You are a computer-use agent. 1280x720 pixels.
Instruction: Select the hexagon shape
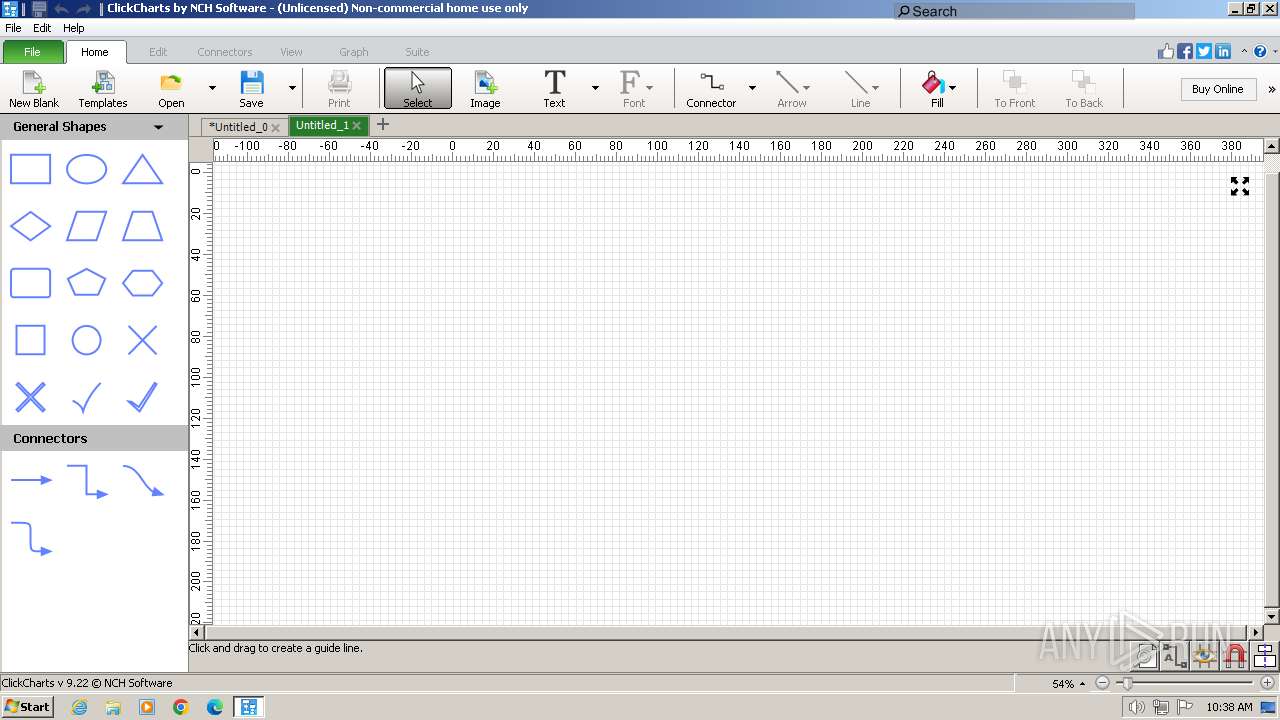(x=142, y=283)
